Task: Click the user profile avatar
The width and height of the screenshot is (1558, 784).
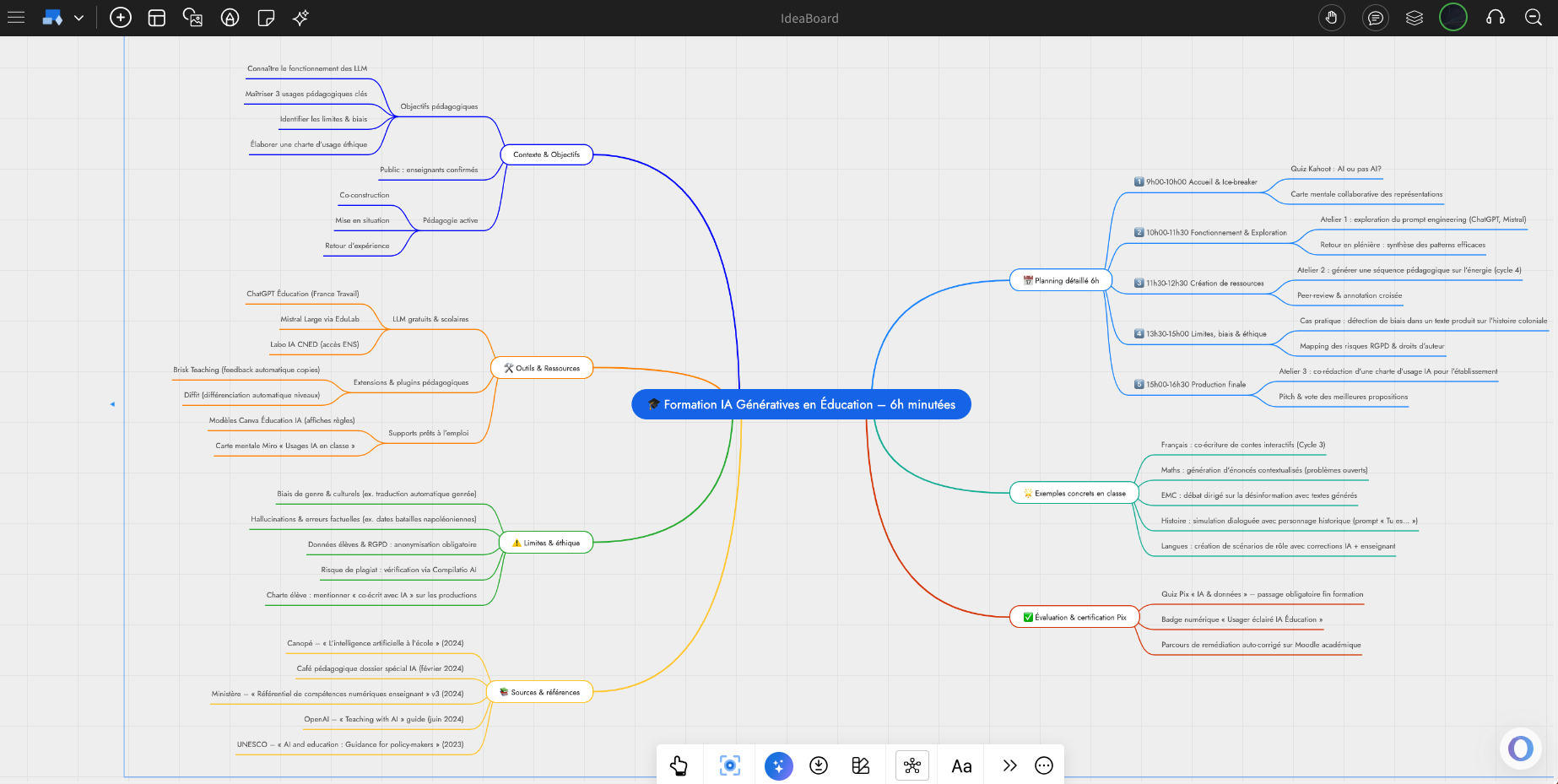Action: [x=1453, y=18]
